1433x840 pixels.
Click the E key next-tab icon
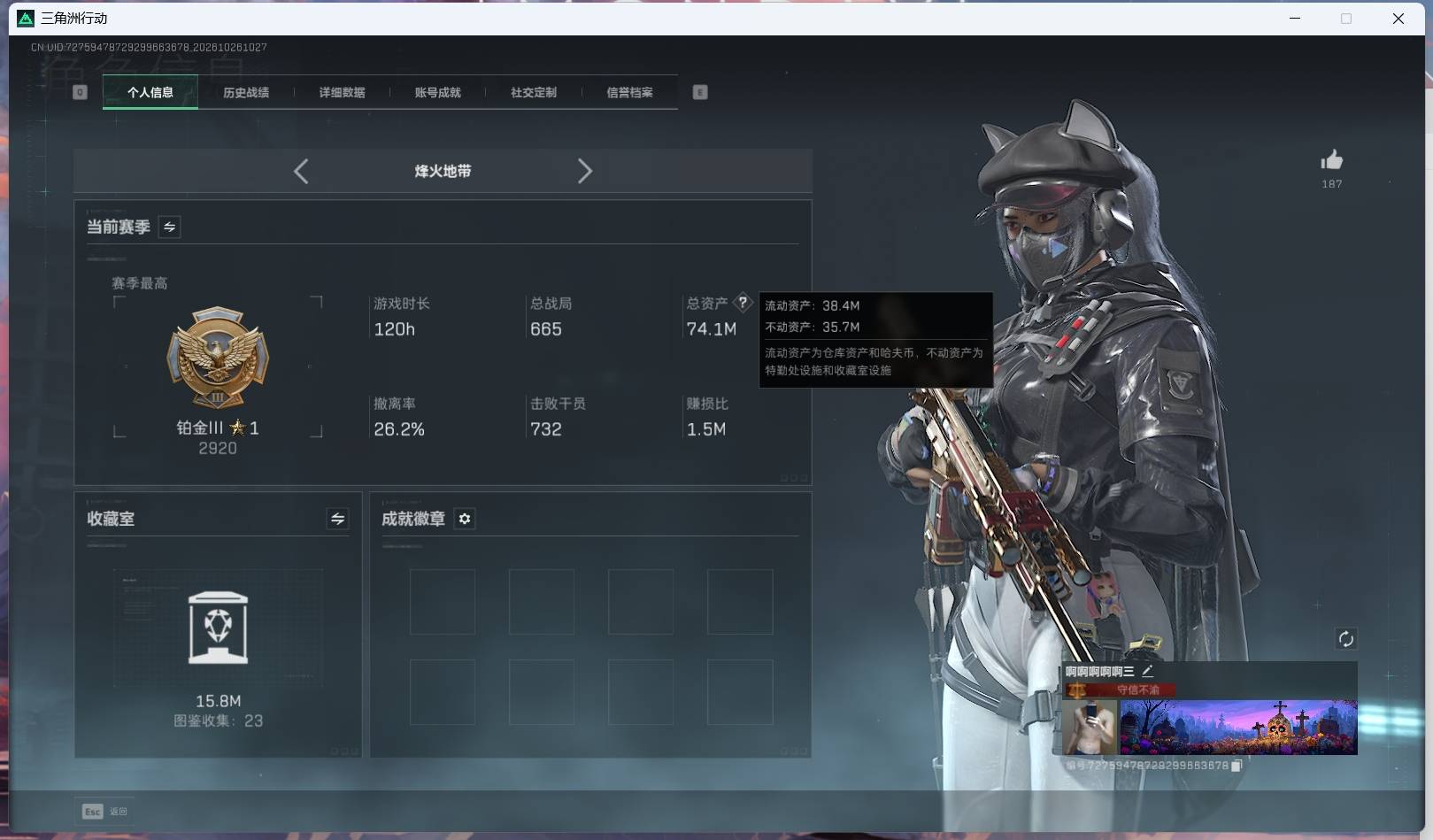coord(700,92)
